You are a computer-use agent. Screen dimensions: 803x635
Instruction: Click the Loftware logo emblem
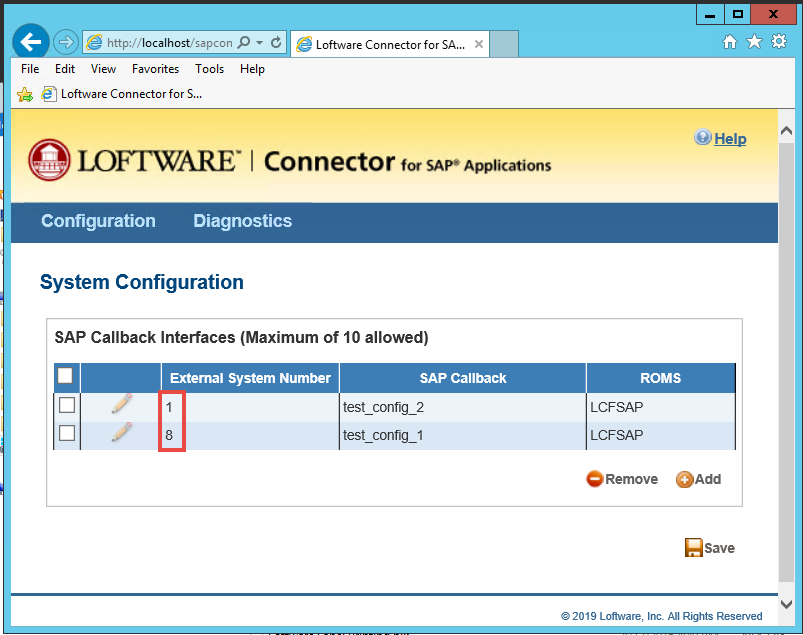click(49, 160)
